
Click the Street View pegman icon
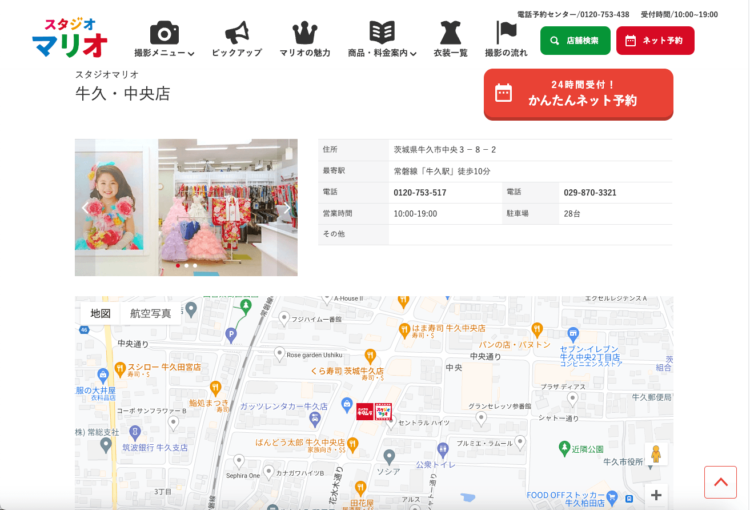[x=656, y=454]
